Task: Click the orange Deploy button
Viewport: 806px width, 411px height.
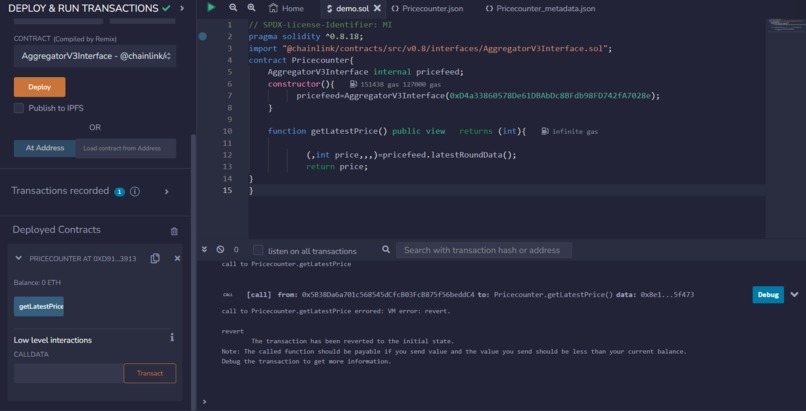Action: pos(40,87)
